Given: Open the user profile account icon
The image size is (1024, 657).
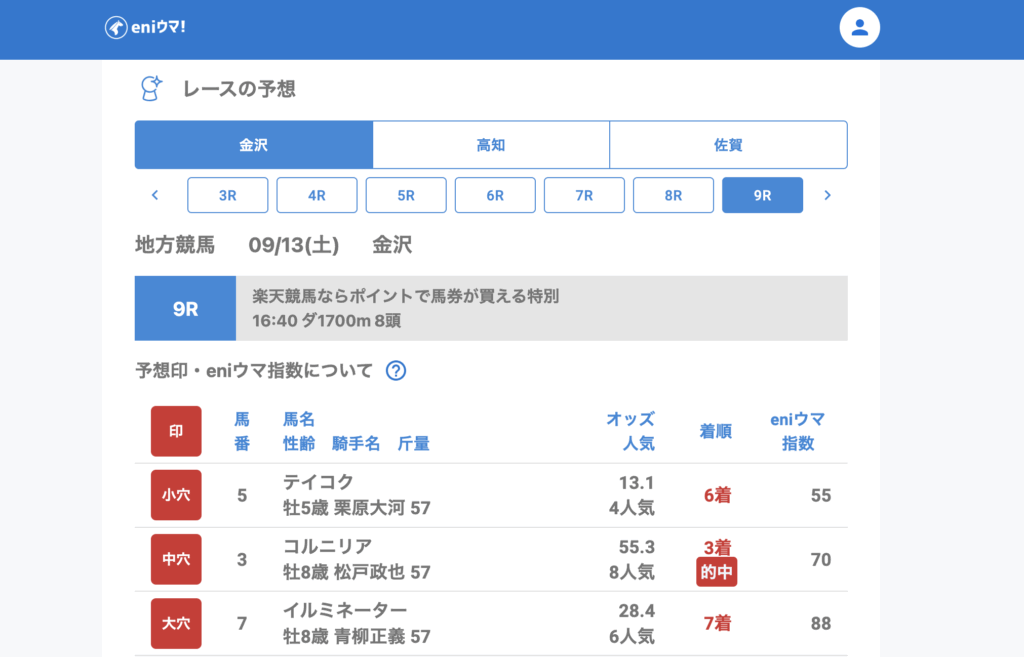Looking at the screenshot, I should [x=859, y=28].
